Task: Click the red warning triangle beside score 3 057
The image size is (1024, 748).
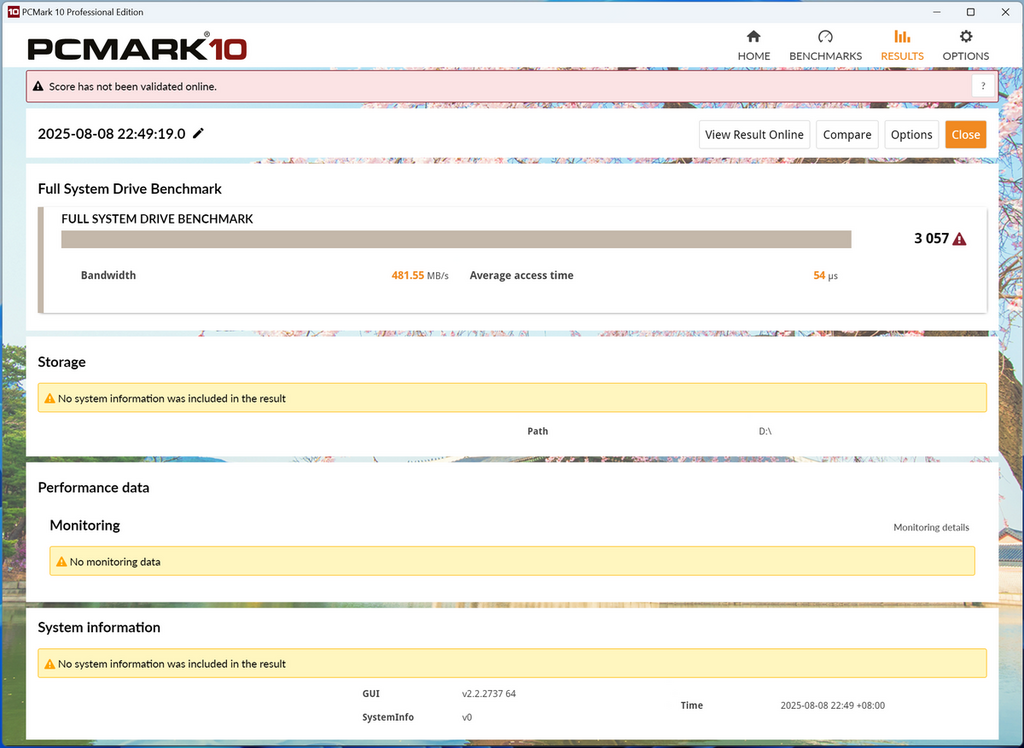Action: coord(959,239)
